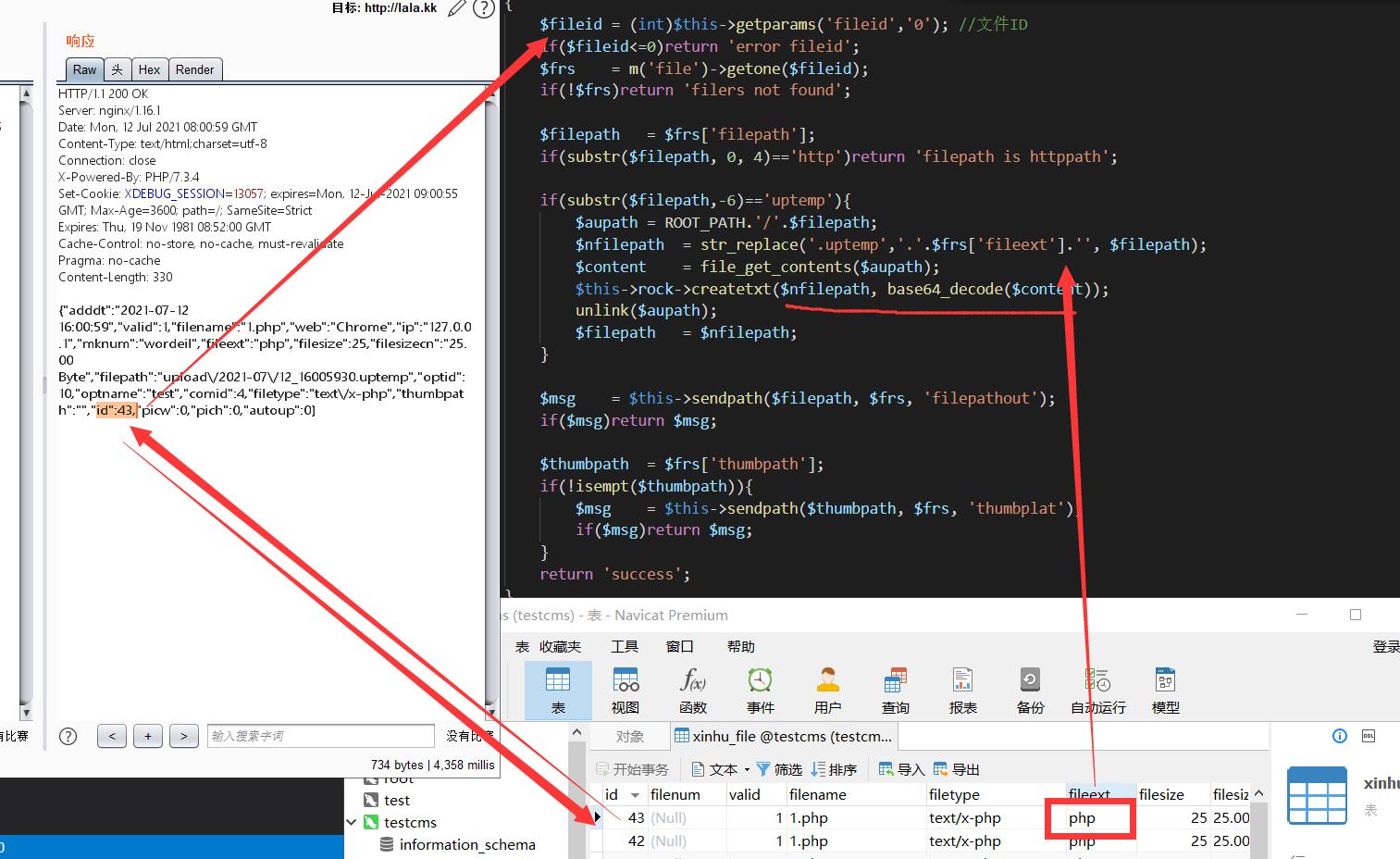
Task: Click the pencil edit target icon in Burp
Action: tap(457, 8)
